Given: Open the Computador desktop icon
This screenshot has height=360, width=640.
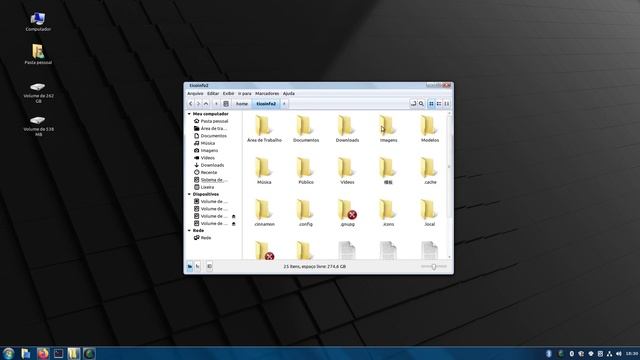Looking at the screenshot, I should click(x=38, y=22).
